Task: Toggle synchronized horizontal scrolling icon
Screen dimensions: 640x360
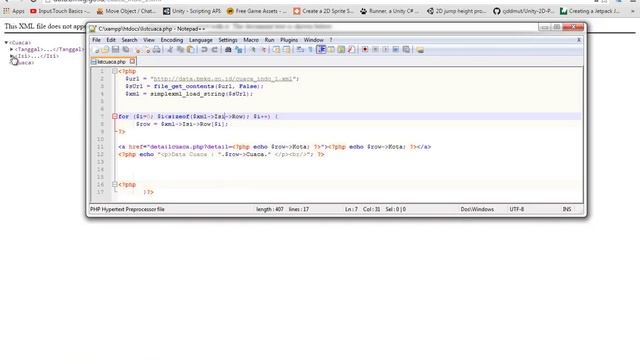Action: click(287, 50)
